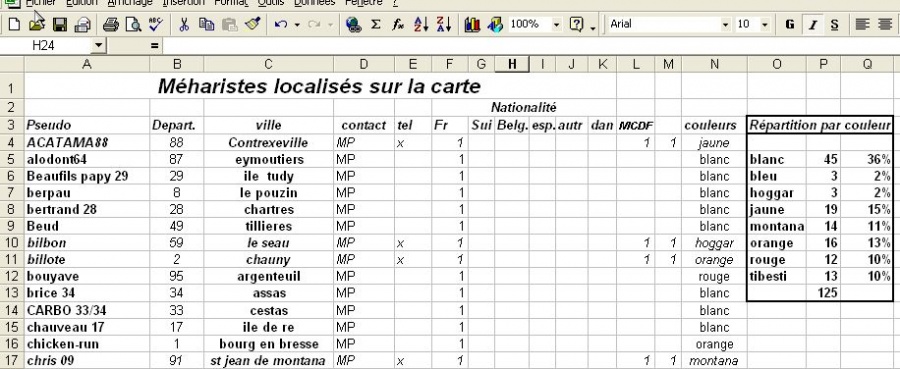Click into the formula bar input
Screen dimensions: 900x369
tap(531, 46)
